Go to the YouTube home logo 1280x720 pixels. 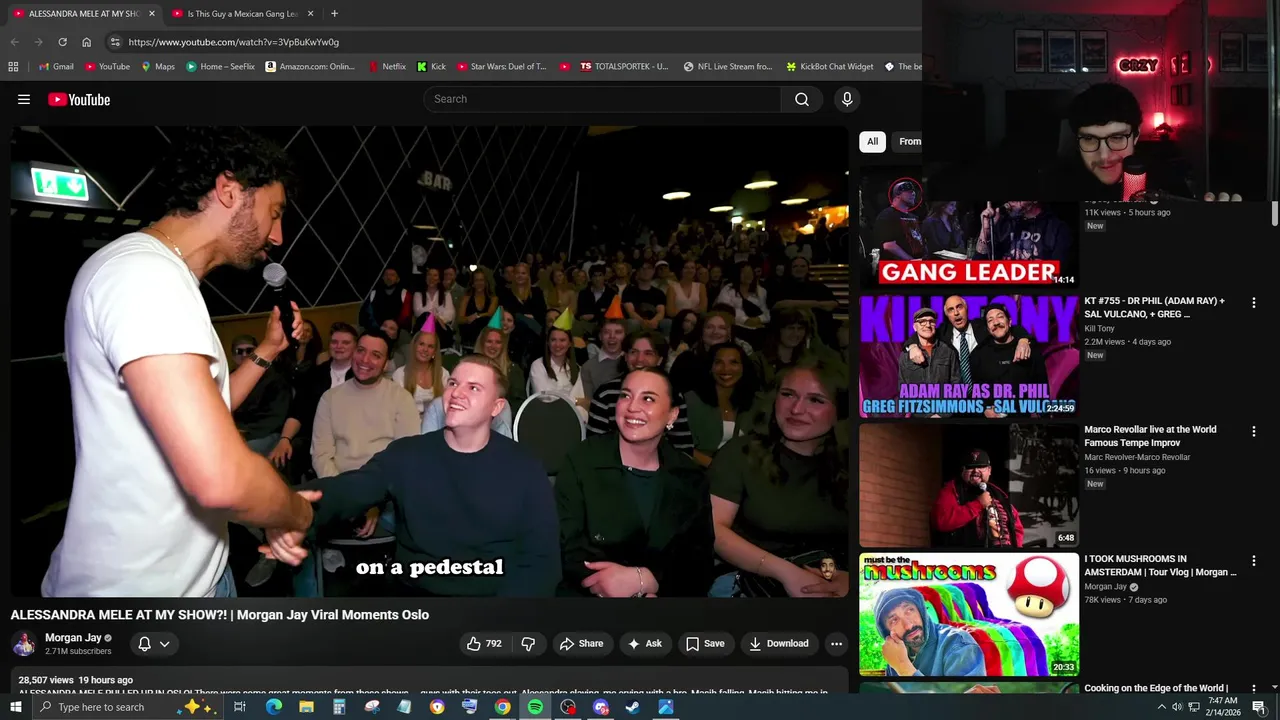pyautogui.click(x=79, y=99)
